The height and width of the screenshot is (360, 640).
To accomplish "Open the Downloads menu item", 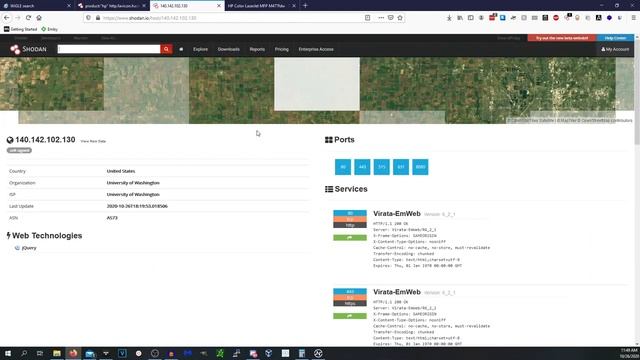I will 229,49.
